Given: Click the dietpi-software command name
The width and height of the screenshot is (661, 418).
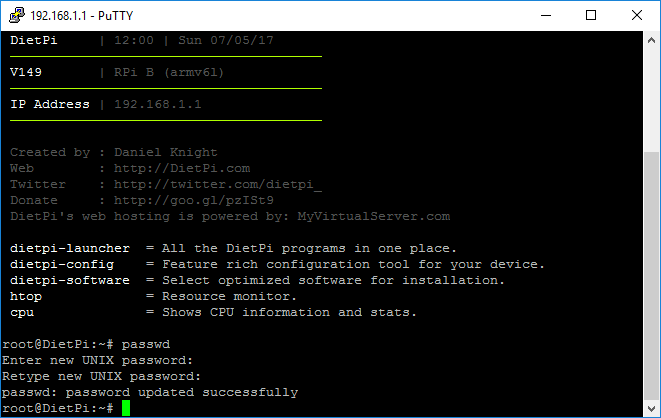Looking at the screenshot, I should [x=70, y=281].
